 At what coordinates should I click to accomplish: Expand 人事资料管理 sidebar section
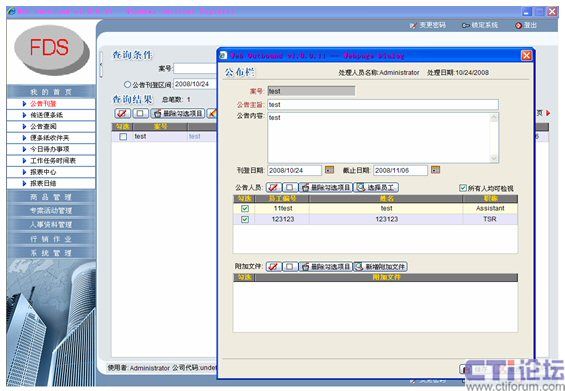click(x=51, y=225)
